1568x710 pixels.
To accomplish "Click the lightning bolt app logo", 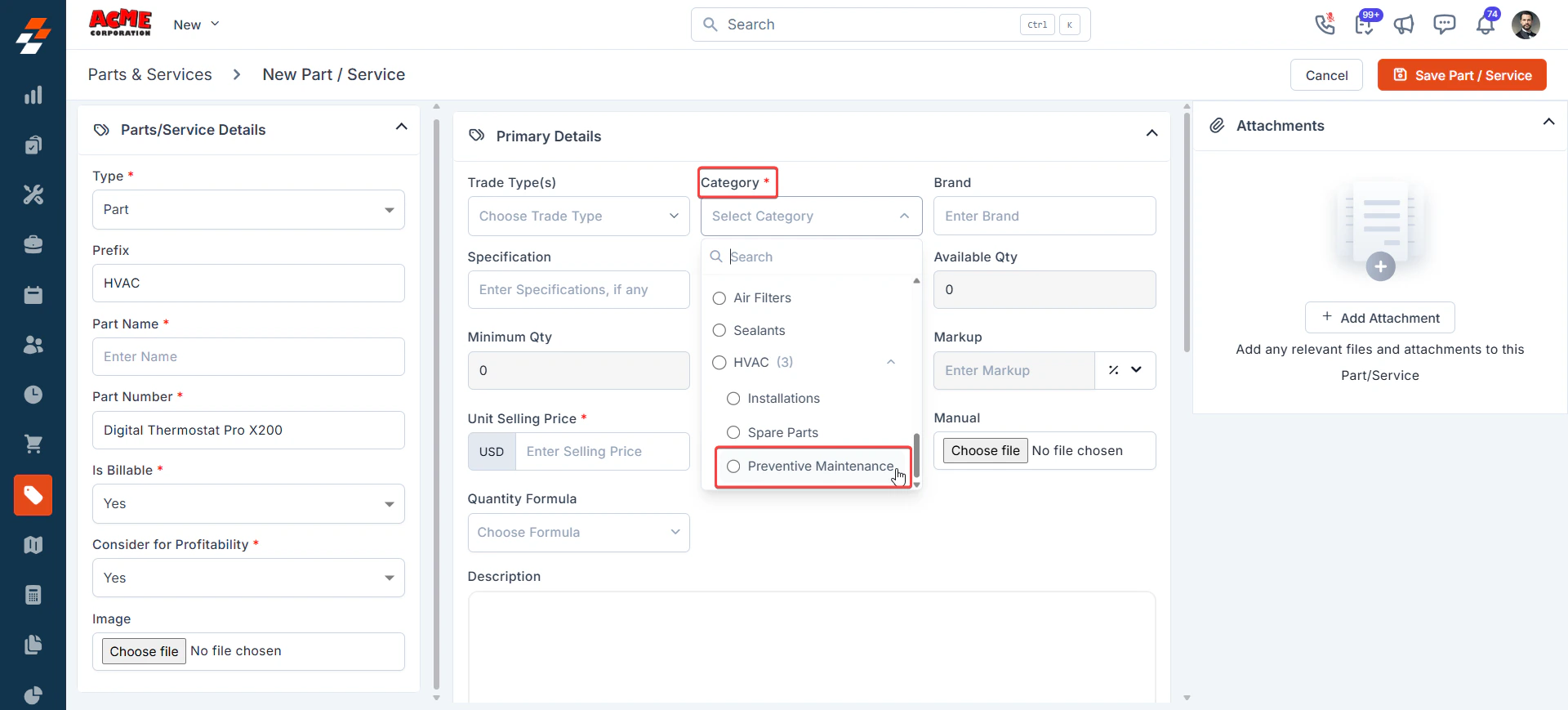I will click(x=33, y=37).
